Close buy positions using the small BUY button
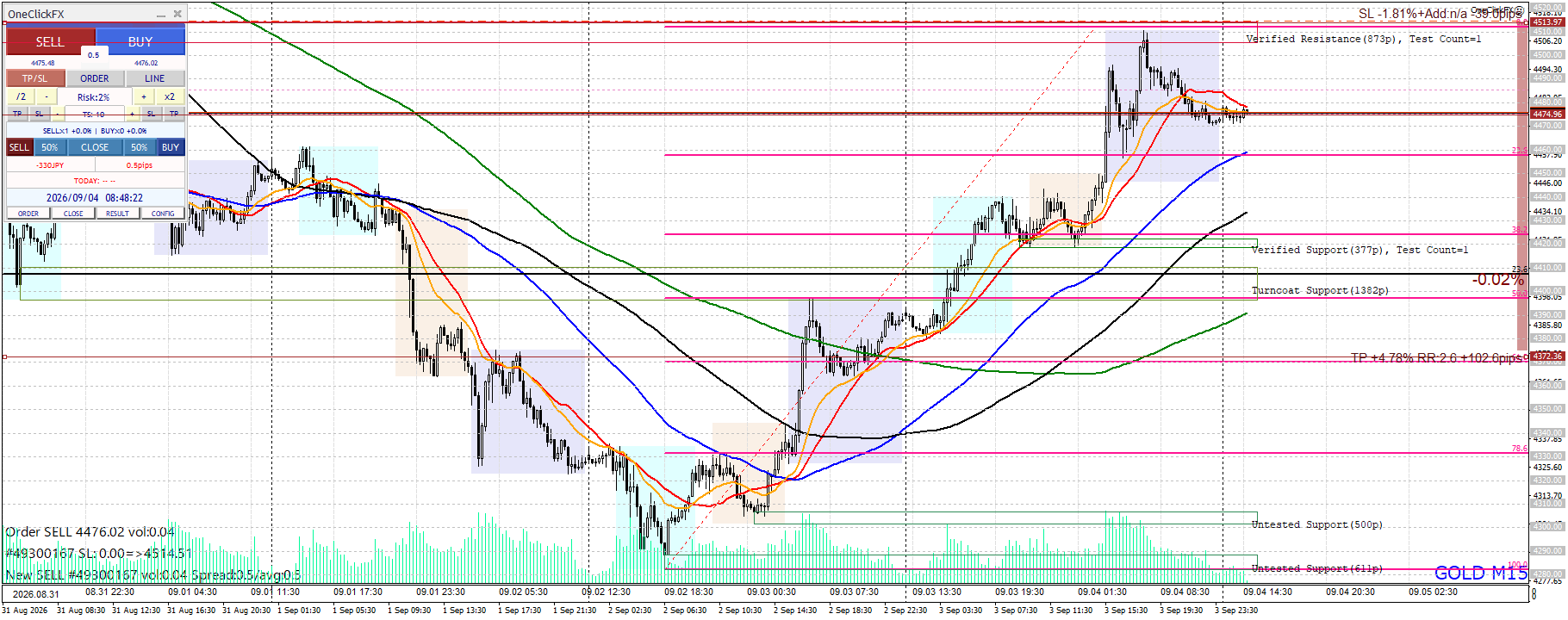Screen dimensions: 1568x620 [171, 147]
